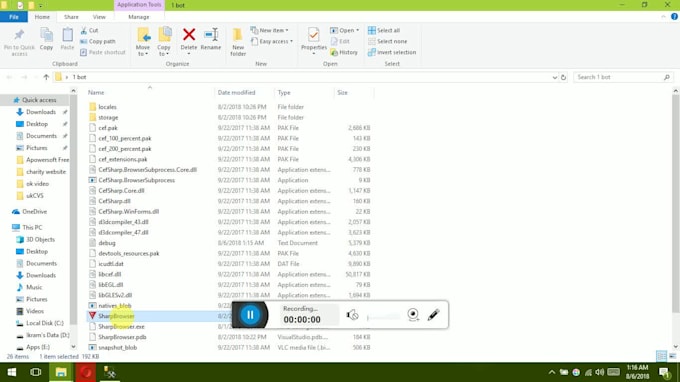Toggle the recorder webcam icon
The image size is (680, 382).
coord(413,314)
